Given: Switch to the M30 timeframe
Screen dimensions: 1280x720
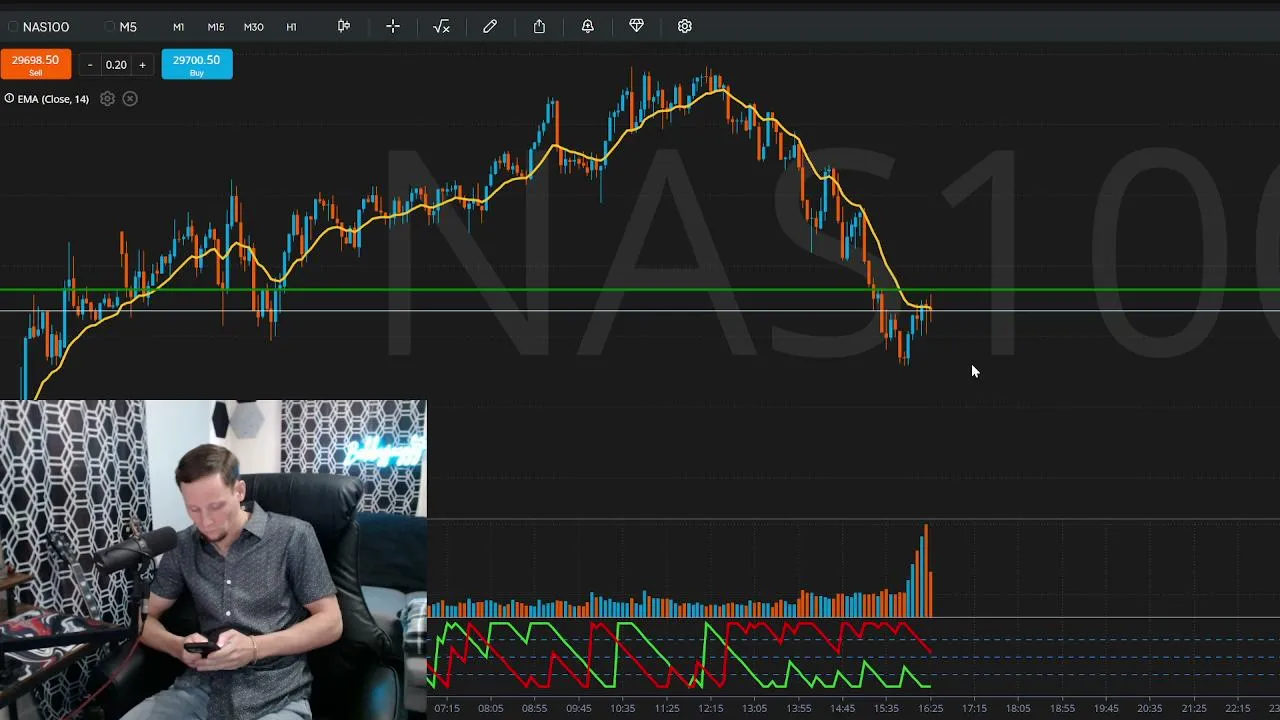Looking at the screenshot, I should [x=254, y=27].
